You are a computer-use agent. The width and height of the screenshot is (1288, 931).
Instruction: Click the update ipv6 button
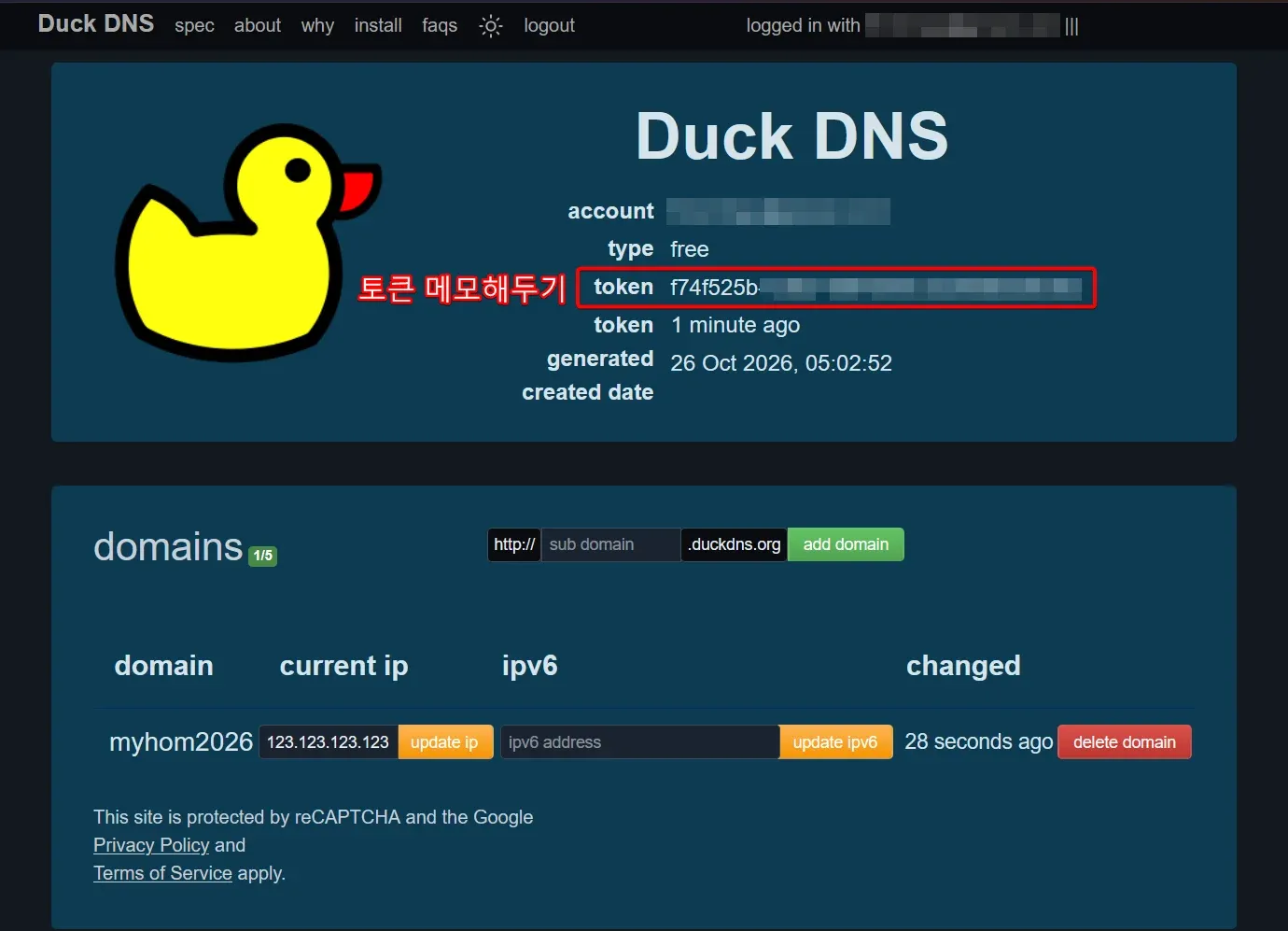[x=835, y=742]
